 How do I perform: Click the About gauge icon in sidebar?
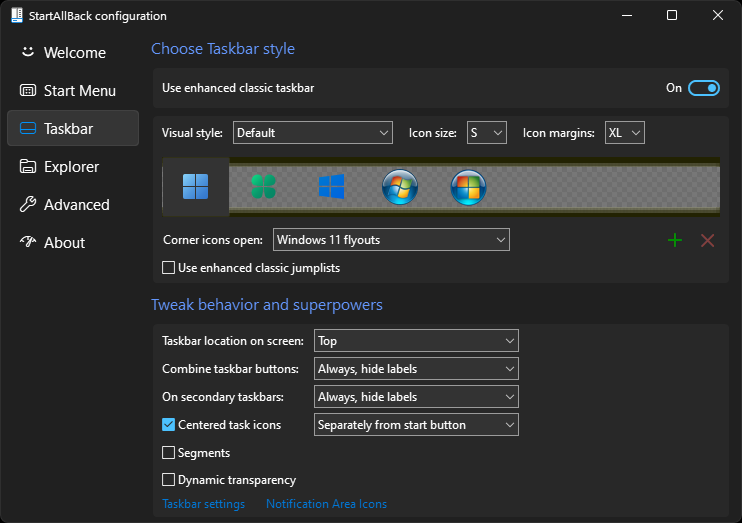[28, 242]
